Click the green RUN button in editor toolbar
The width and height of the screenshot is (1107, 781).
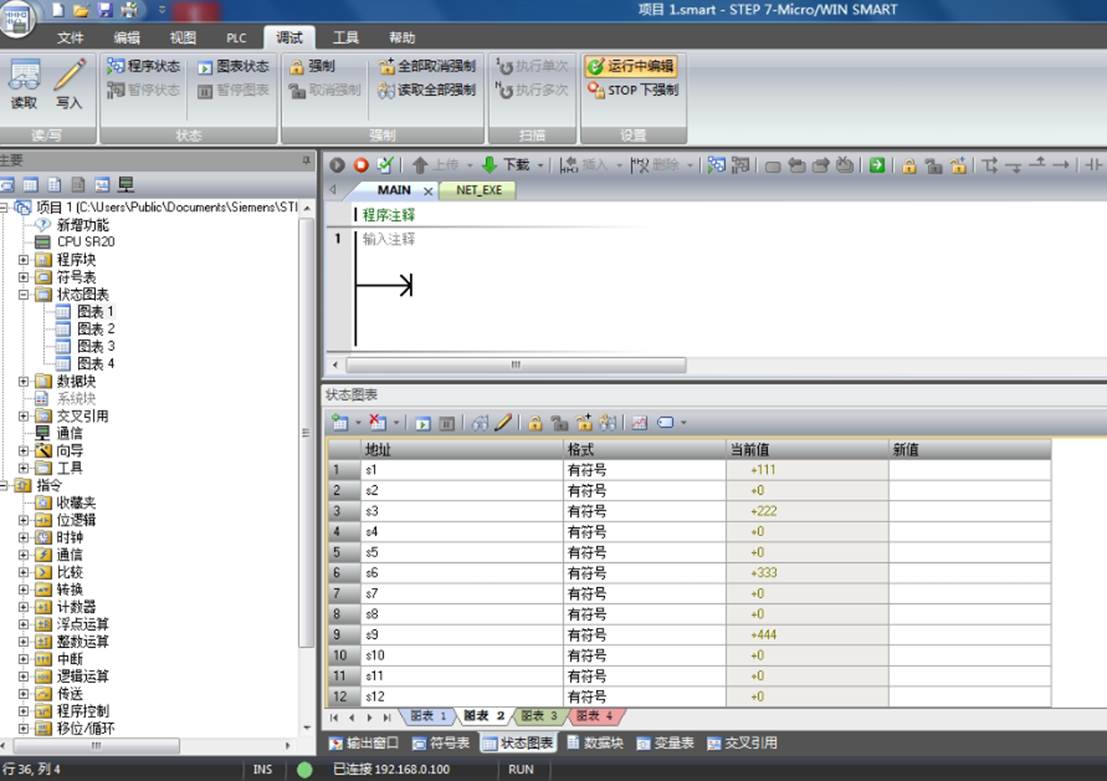337,165
